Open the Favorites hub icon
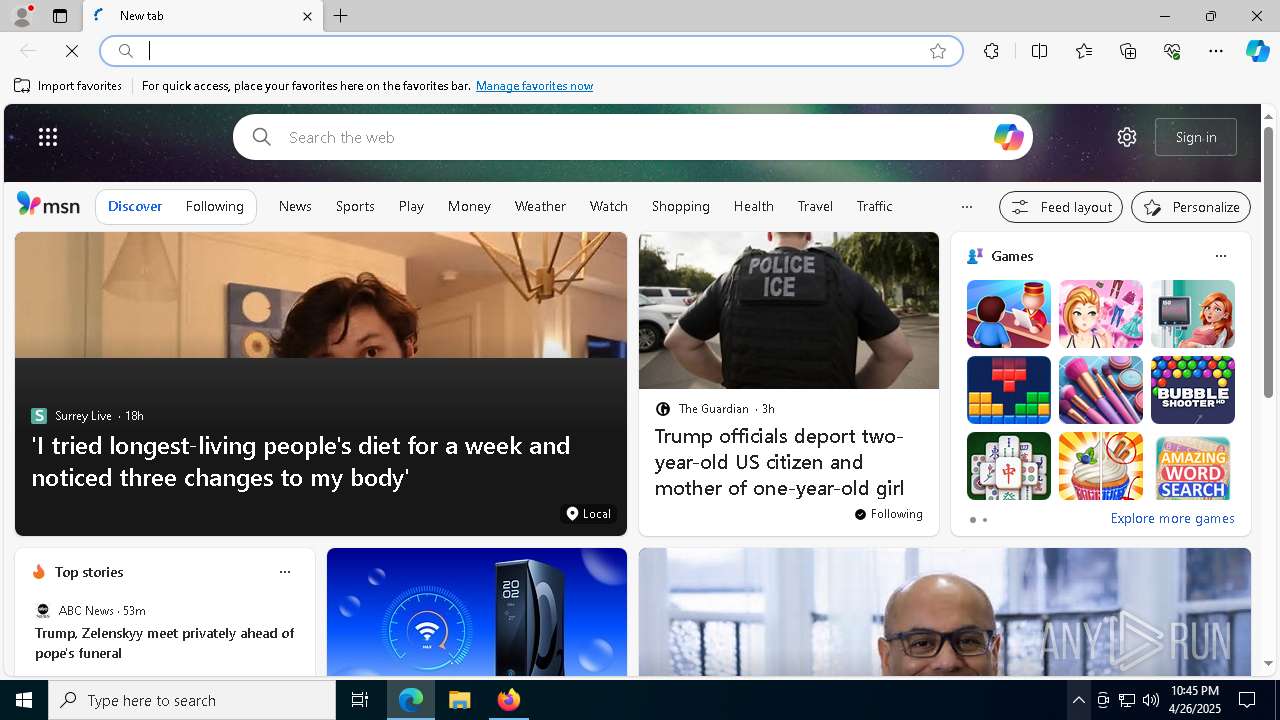 click(x=1084, y=51)
